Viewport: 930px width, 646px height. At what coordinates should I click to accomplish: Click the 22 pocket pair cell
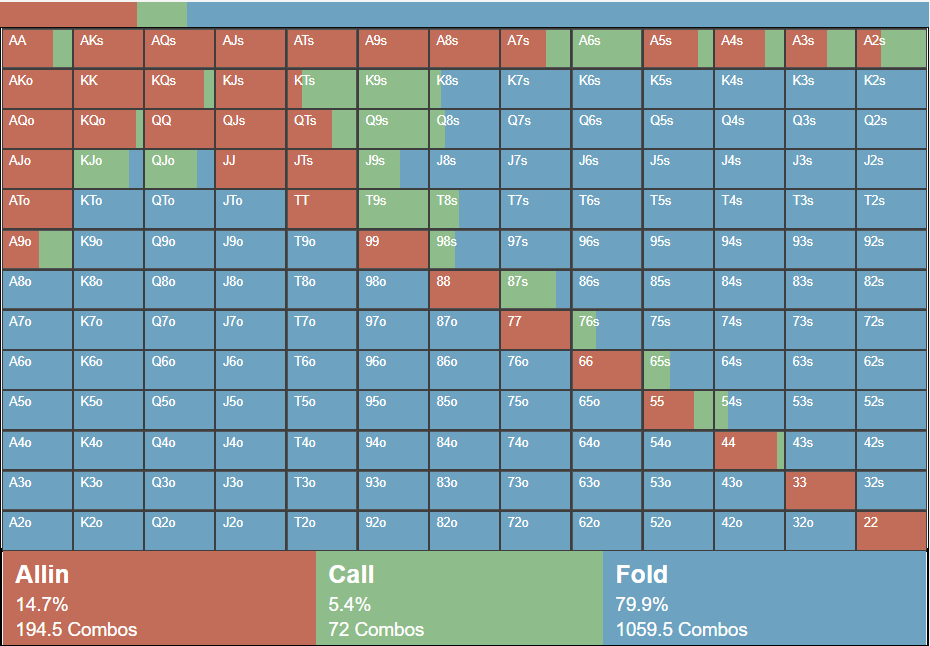(x=891, y=530)
